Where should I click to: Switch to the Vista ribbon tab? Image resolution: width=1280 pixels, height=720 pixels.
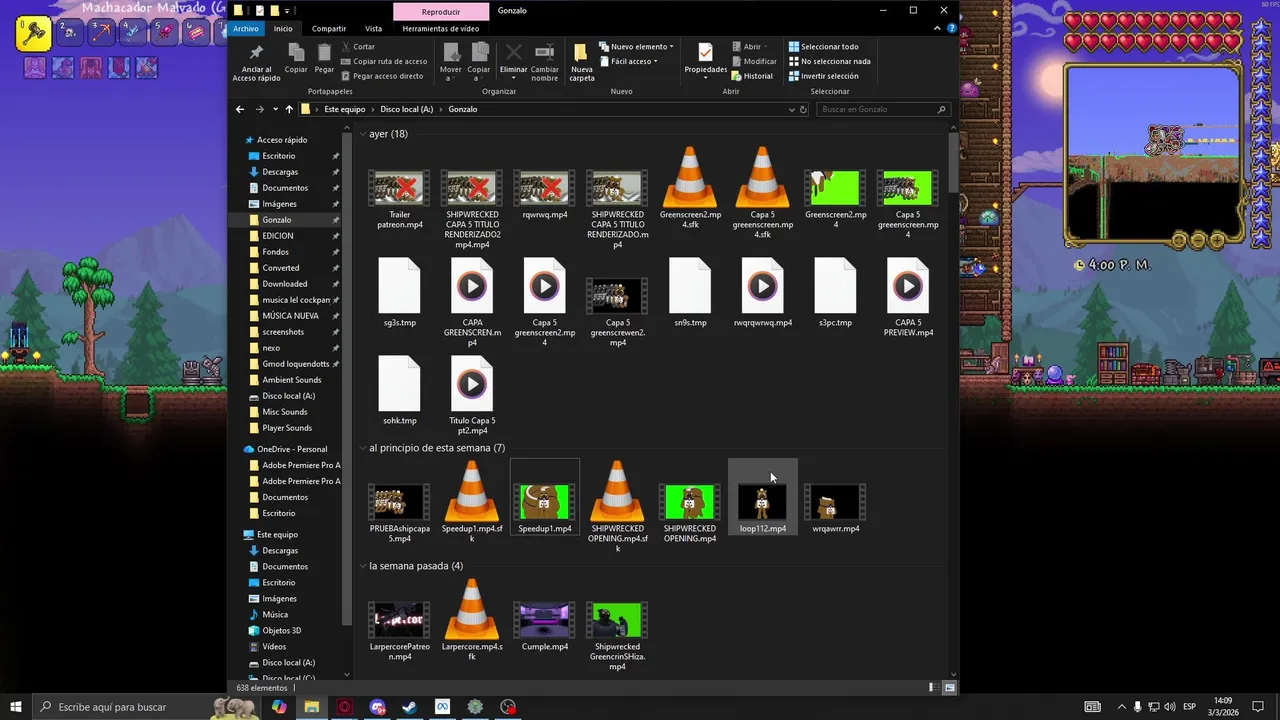pos(373,29)
